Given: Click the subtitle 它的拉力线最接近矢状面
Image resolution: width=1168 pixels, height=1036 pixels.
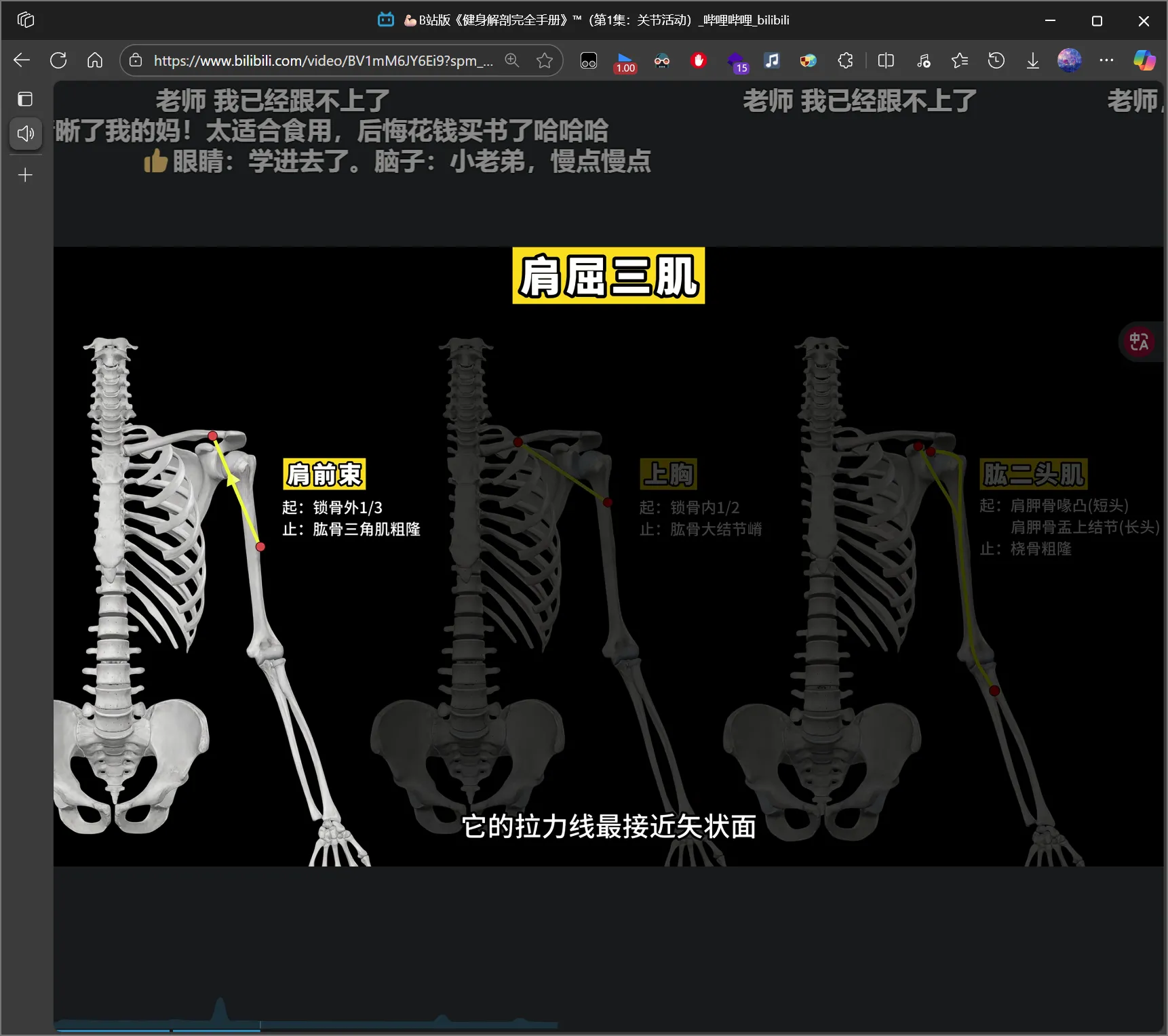Looking at the screenshot, I should 609,826.
